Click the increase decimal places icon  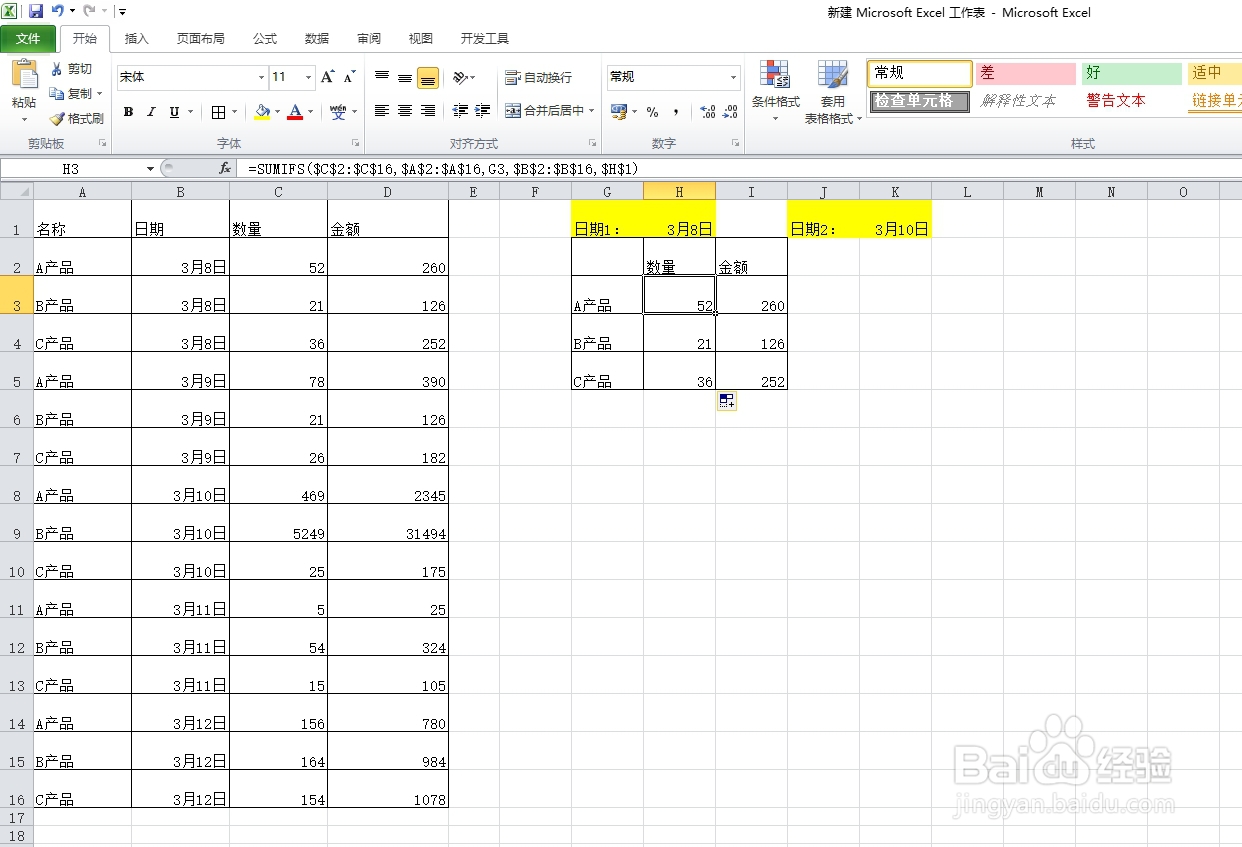click(708, 112)
